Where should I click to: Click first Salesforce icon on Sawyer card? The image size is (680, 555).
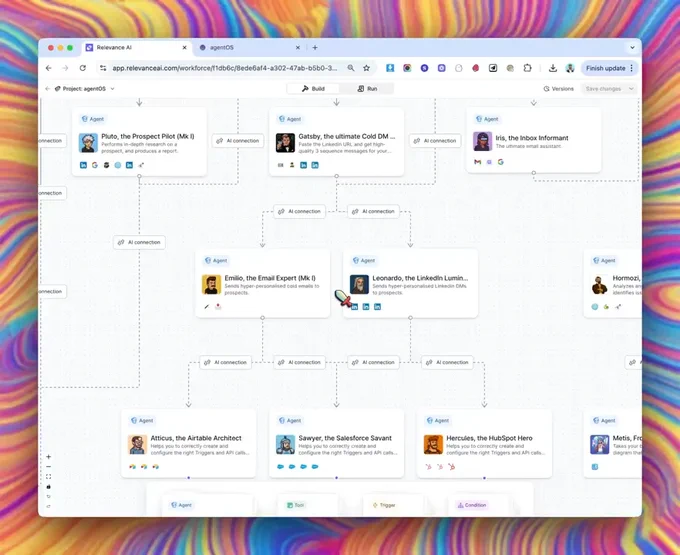coord(280,467)
